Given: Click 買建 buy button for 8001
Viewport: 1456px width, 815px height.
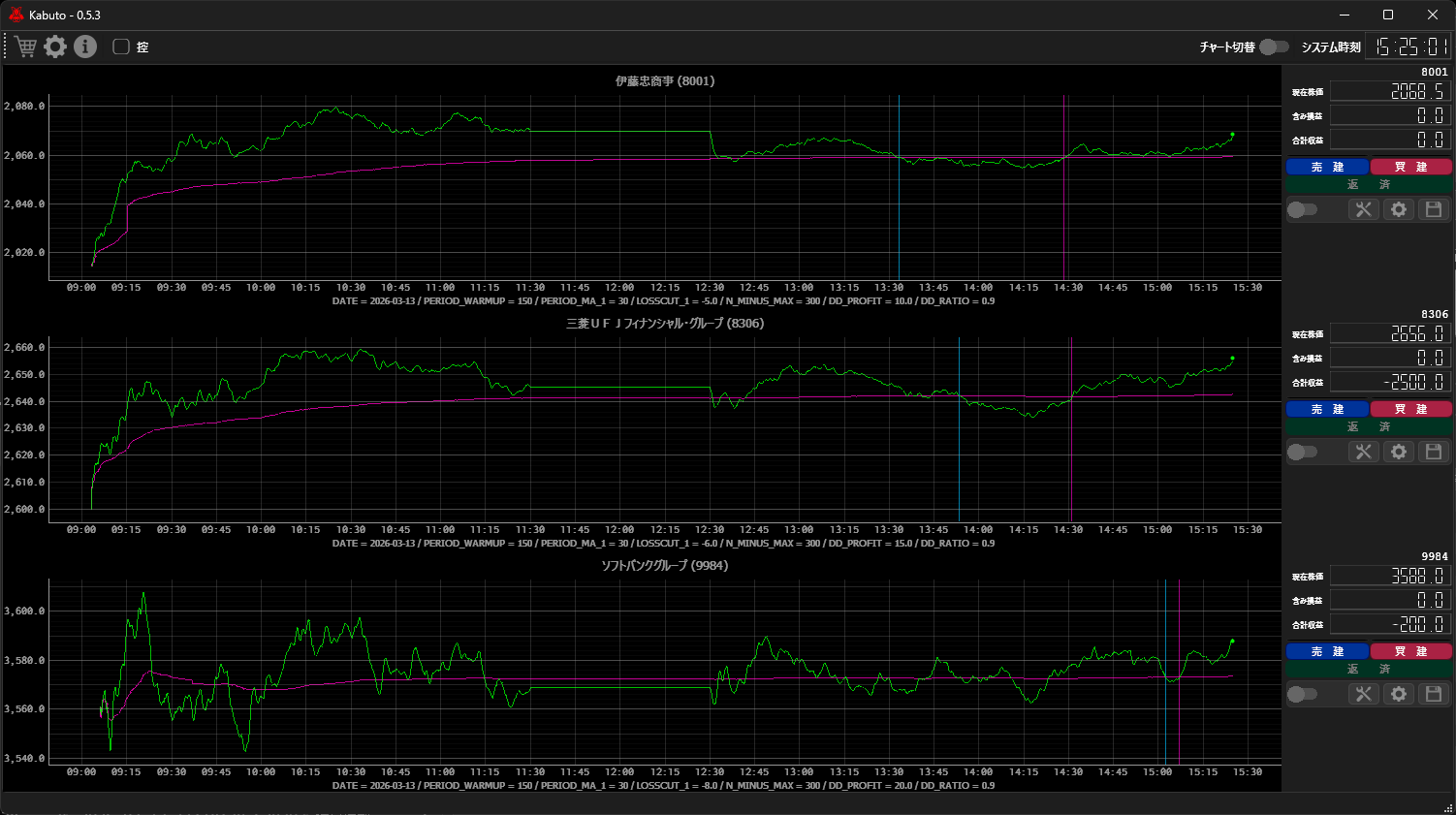Looking at the screenshot, I should click(x=1410, y=167).
